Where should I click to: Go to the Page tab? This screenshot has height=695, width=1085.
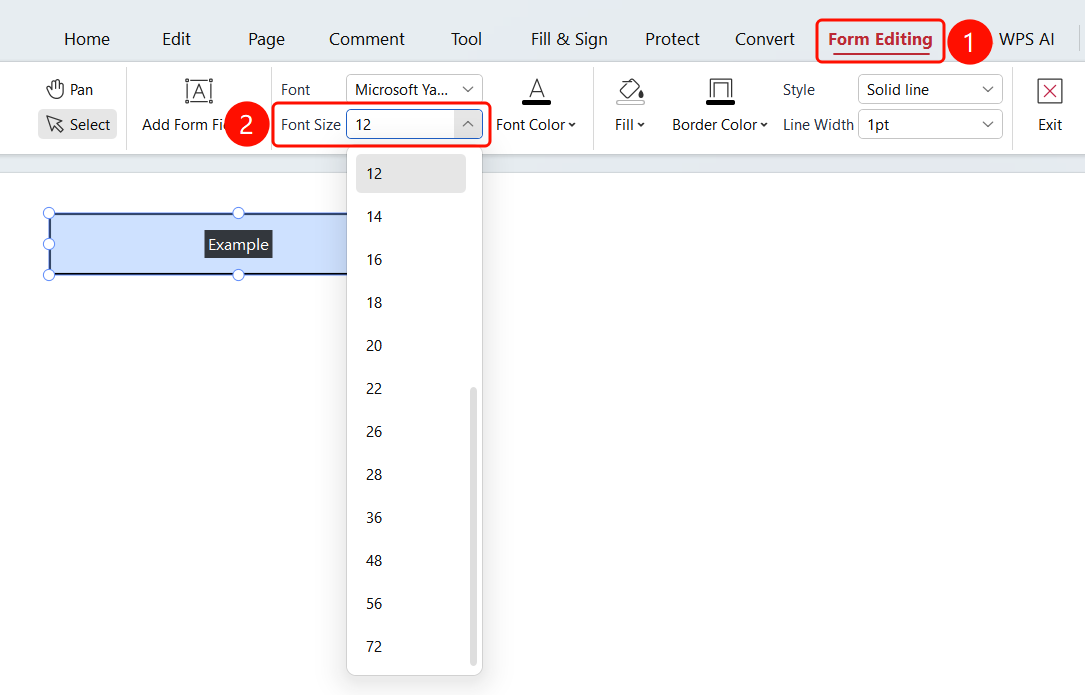(266, 39)
